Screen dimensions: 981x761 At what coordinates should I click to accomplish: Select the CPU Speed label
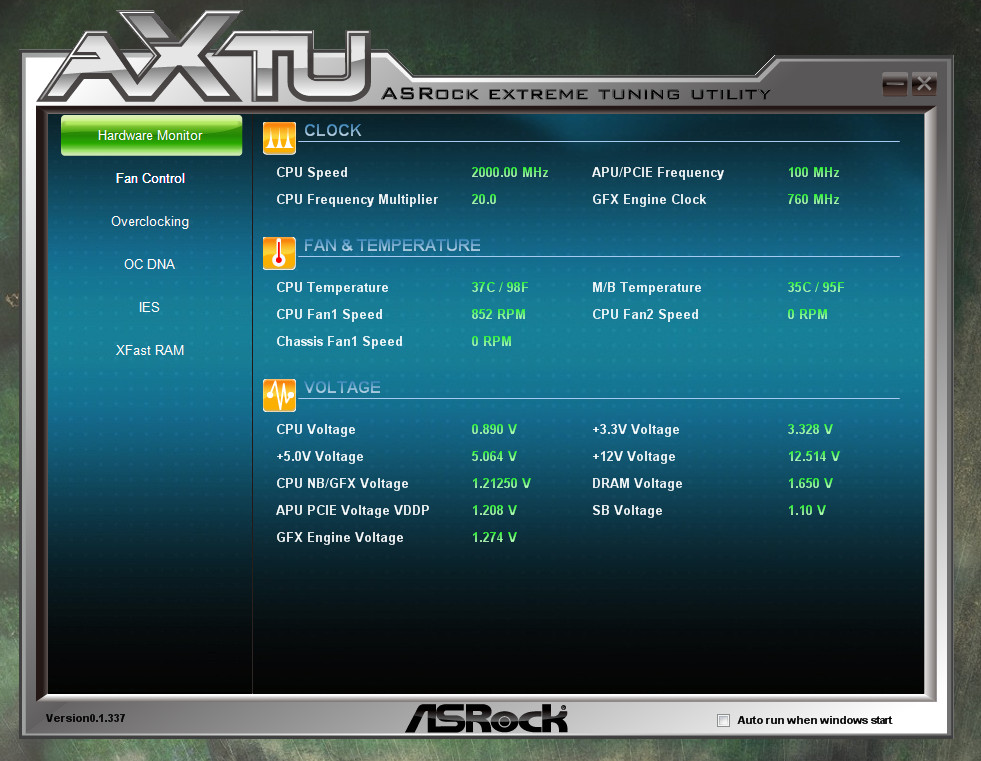point(312,172)
